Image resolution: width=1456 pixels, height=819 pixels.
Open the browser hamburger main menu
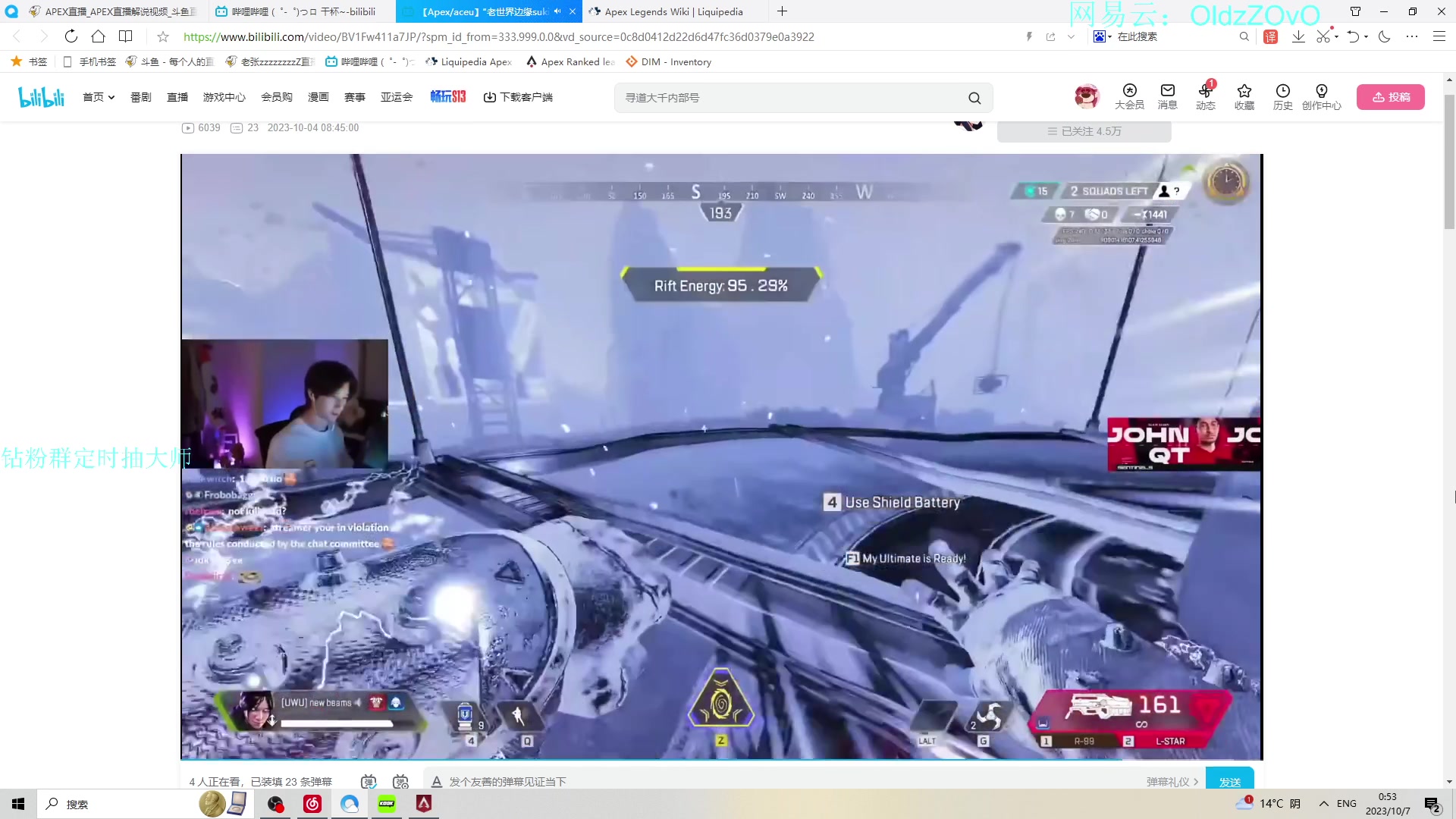coord(1439,36)
